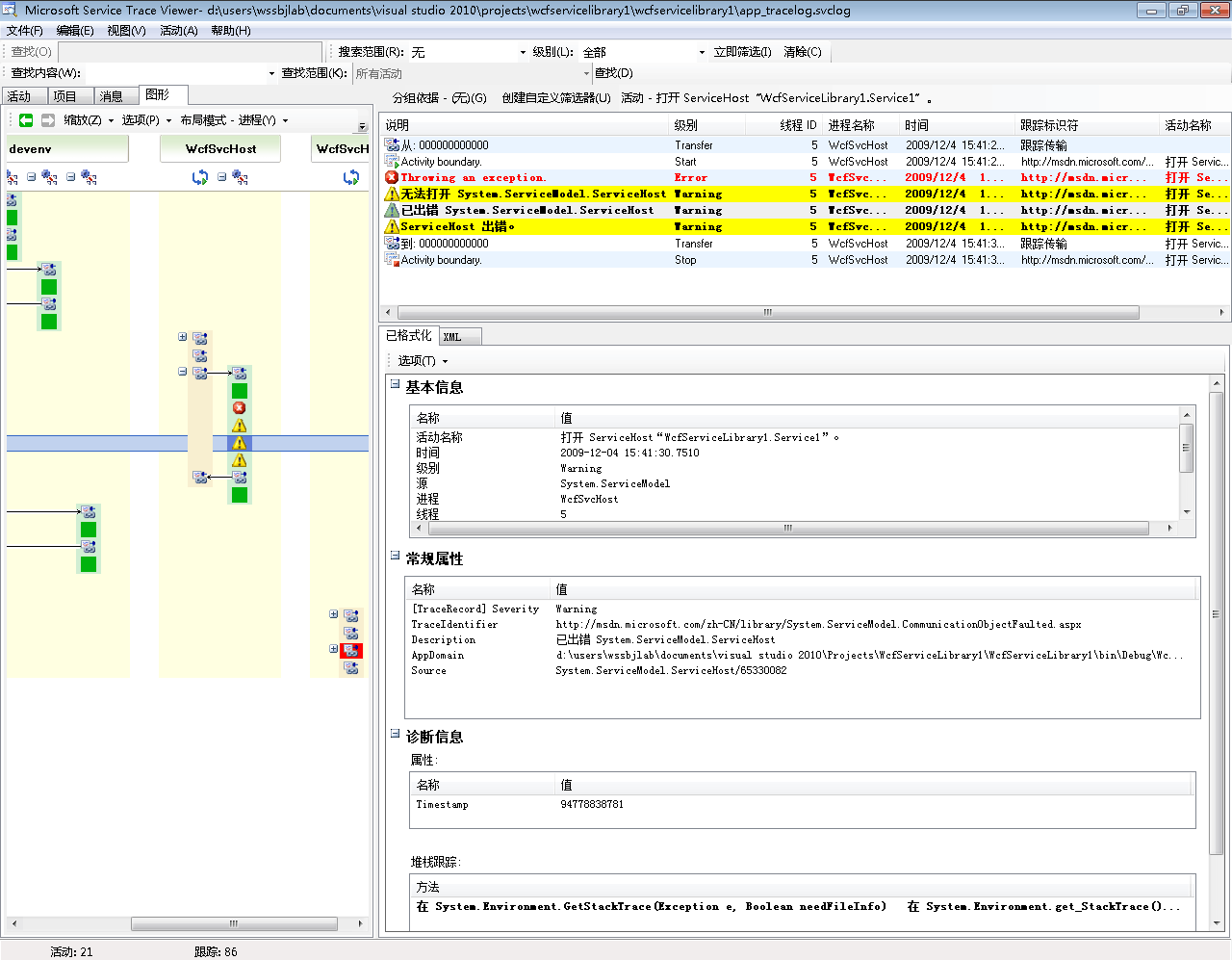Screen dimensions: 1232x960
Task: Open the 缩放(Z) dropdown
Action: point(89,120)
